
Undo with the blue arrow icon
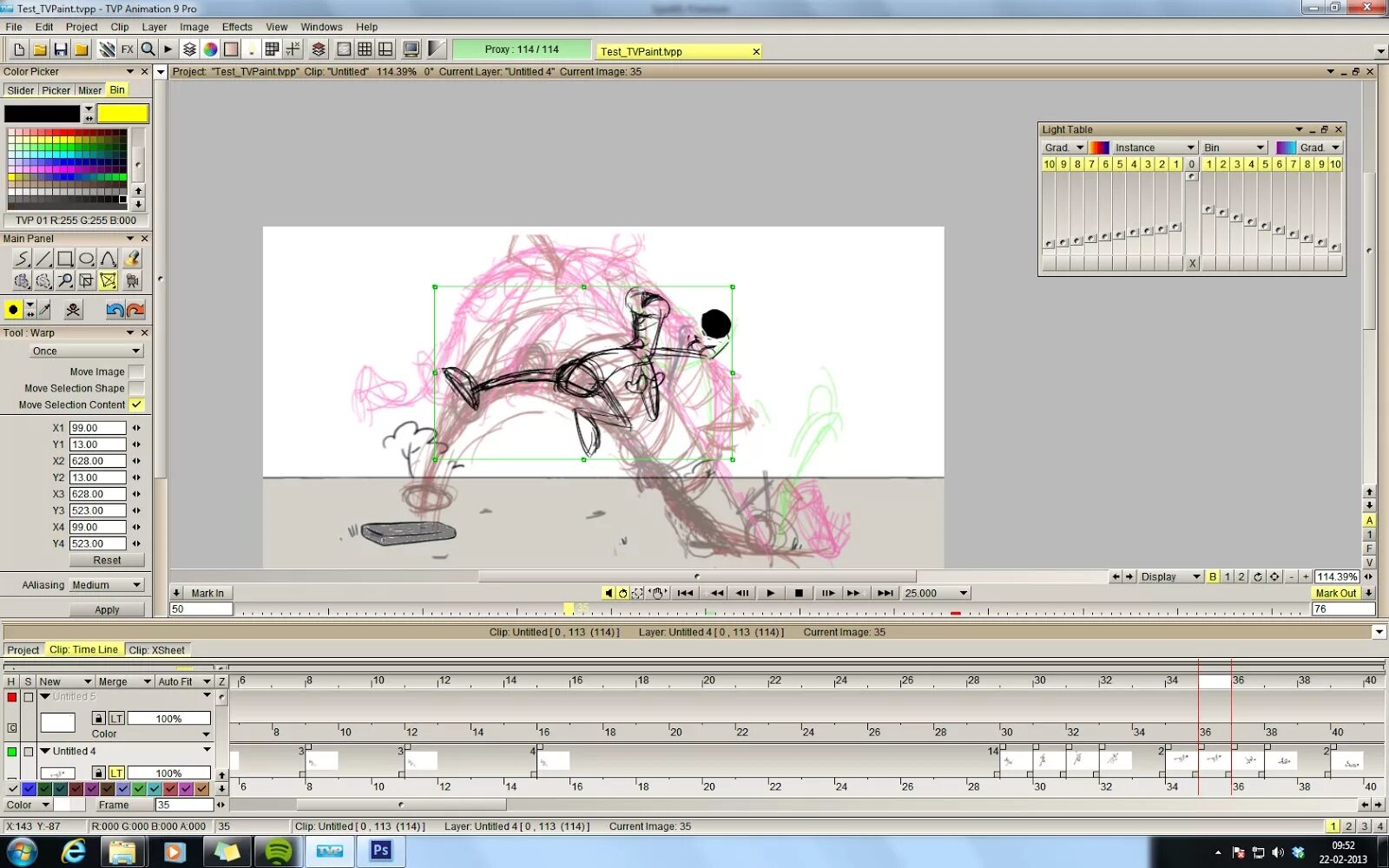coord(115,310)
